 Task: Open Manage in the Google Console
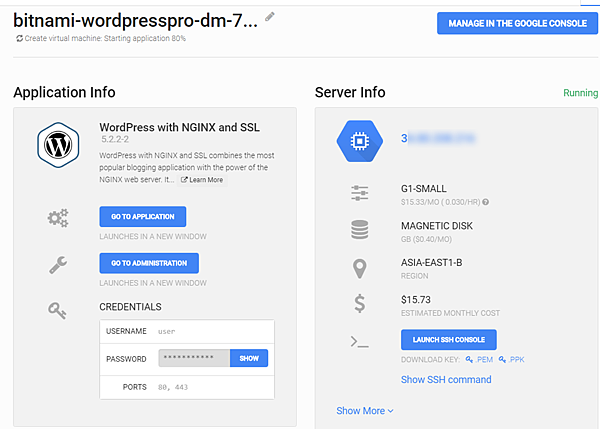click(517, 23)
